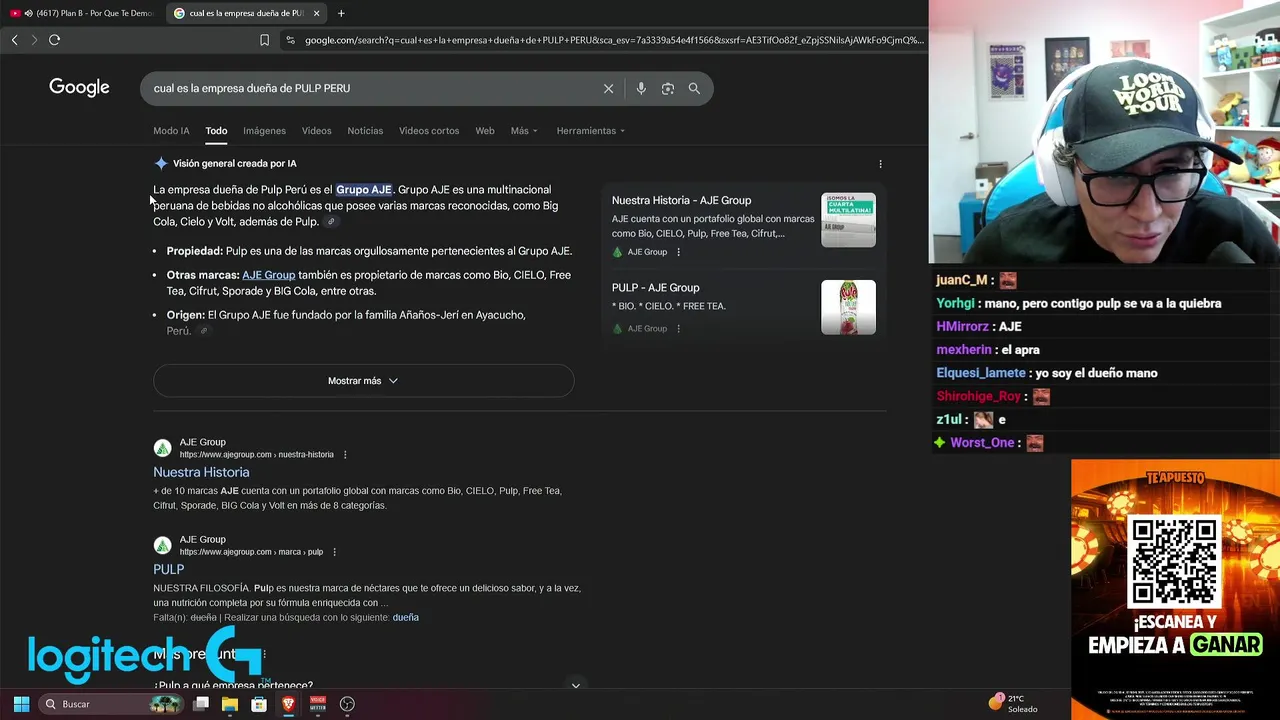Screen dimensions: 1280x720
Task: Start voice search with the microphone icon
Action: tap(641, 88)
